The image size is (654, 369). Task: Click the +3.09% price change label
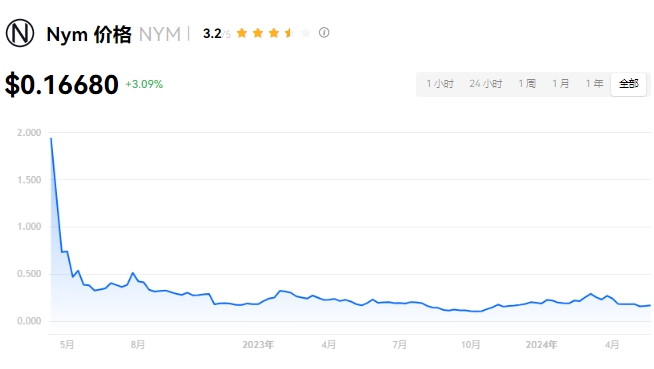click(144, 84)
